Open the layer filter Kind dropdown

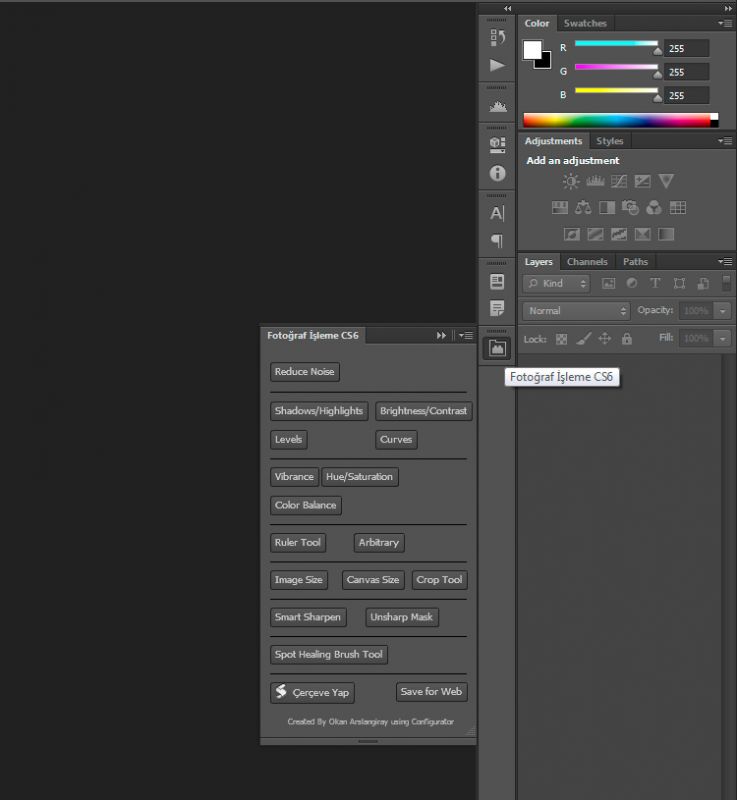click(x=558, y=284)
